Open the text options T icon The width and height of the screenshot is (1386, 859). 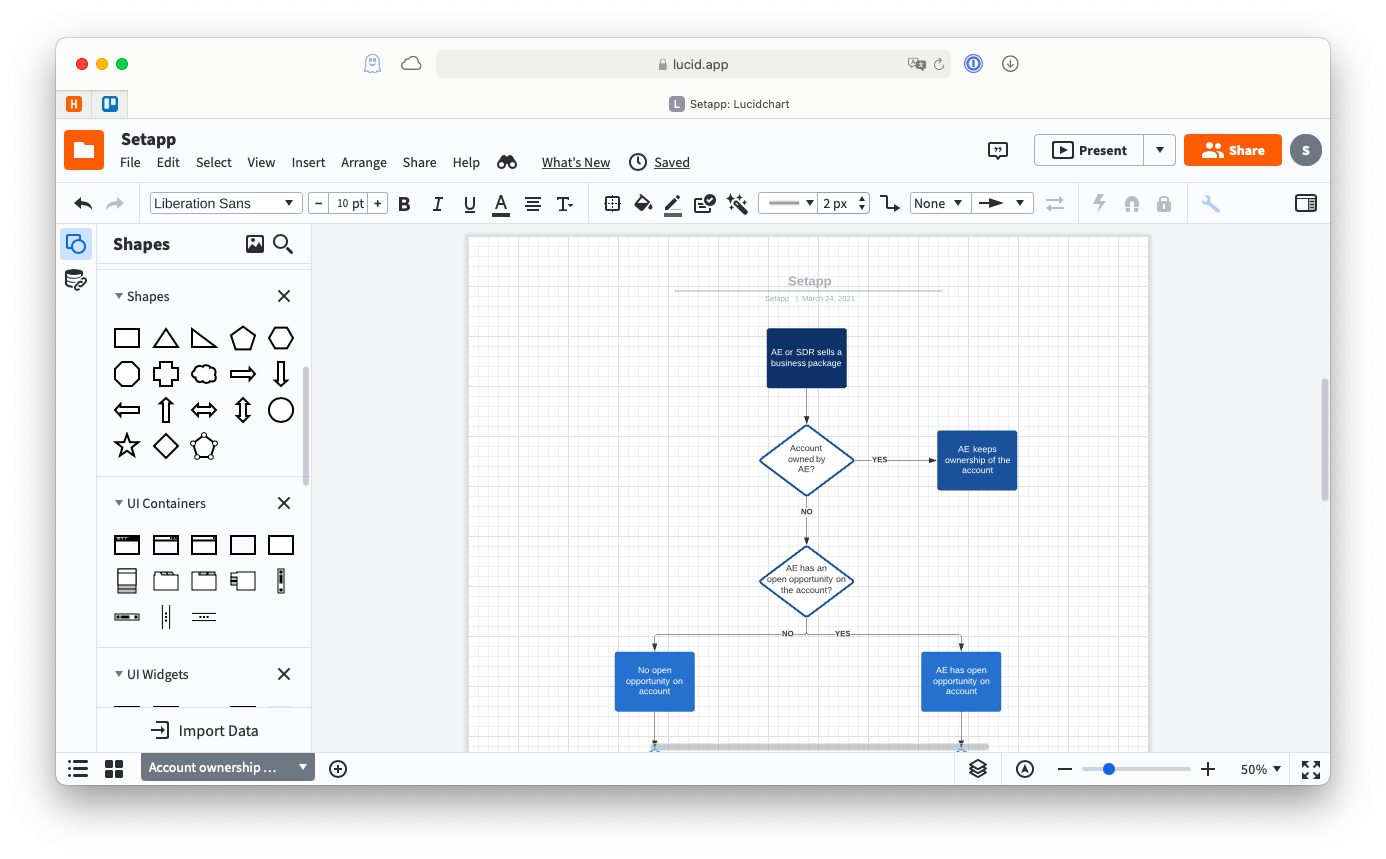[565, 204]
